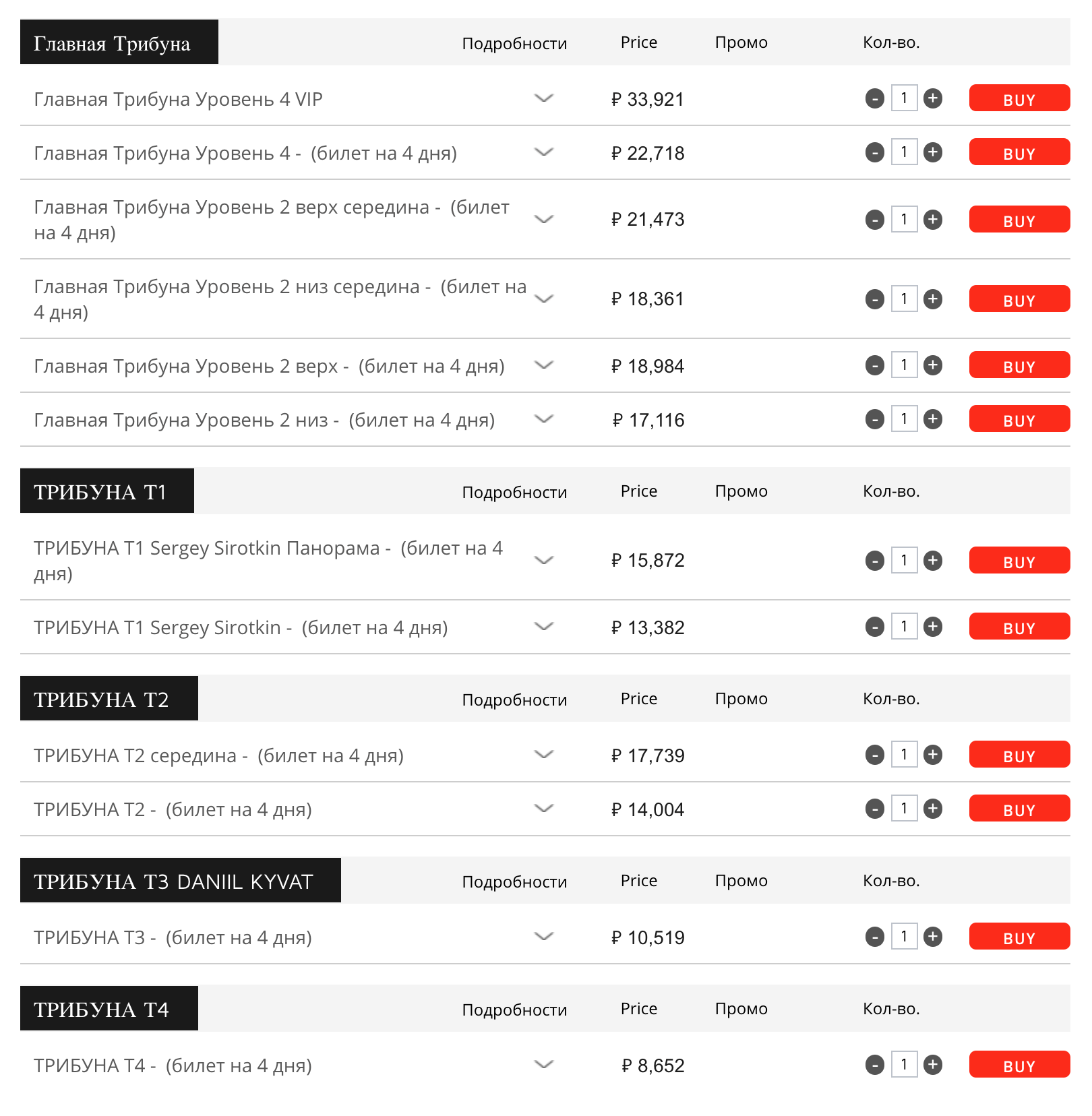Increase quantity for Главная Трибуна Уровень 4 VIP
This screenshot has width=1092, height=1116.
pos(933,98)
